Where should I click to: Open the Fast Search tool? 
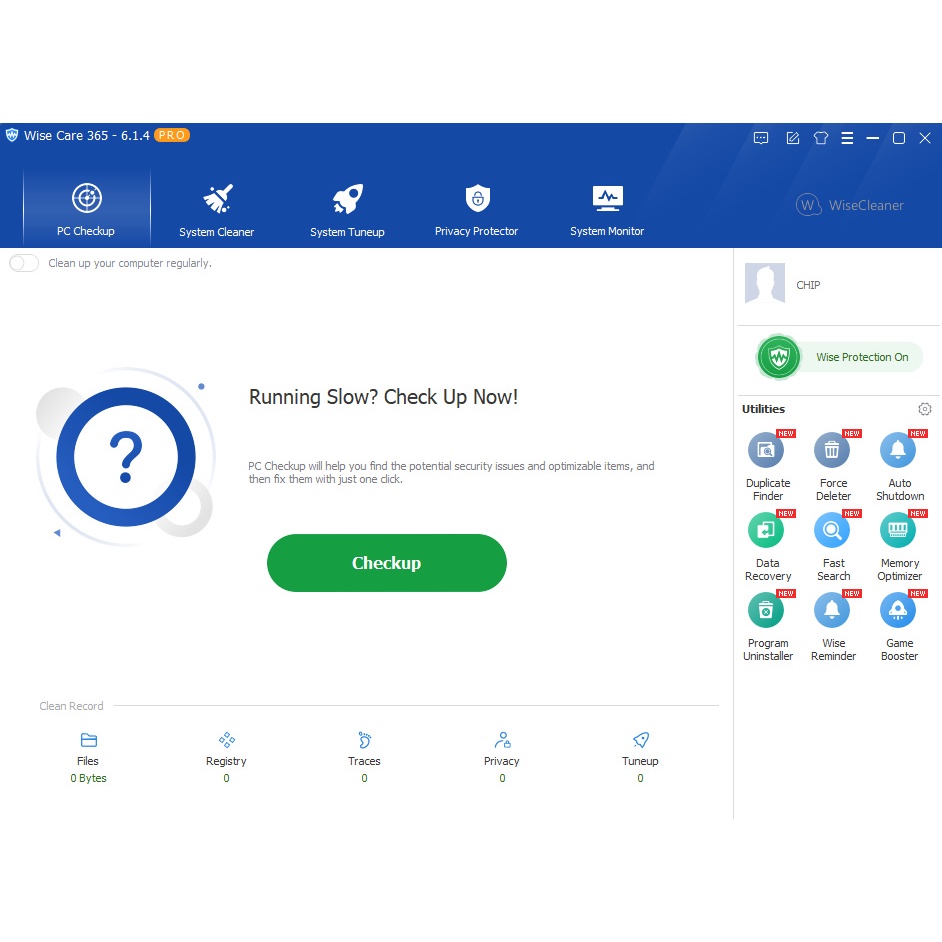pyautogui.click(x=832, y=532)
